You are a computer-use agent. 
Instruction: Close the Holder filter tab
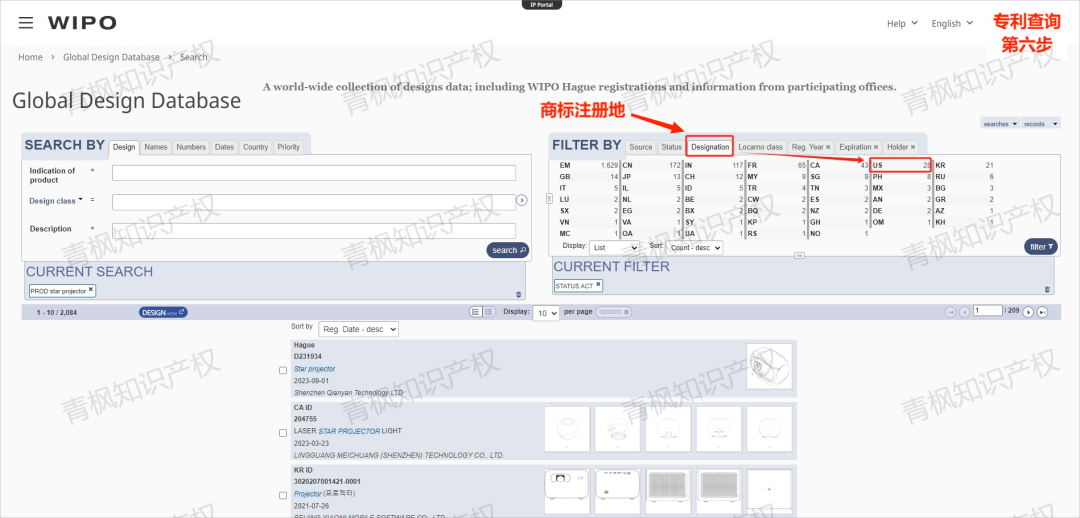[x=913, y=147]
